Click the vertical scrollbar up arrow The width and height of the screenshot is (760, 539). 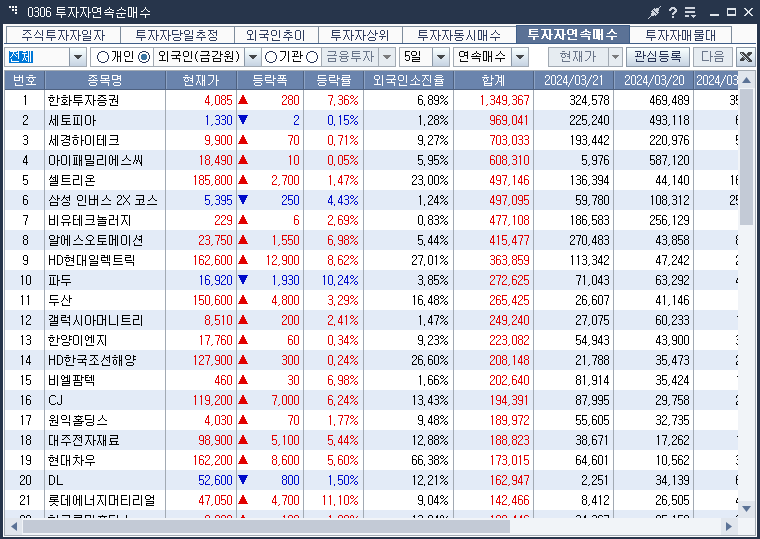point(746,79)
